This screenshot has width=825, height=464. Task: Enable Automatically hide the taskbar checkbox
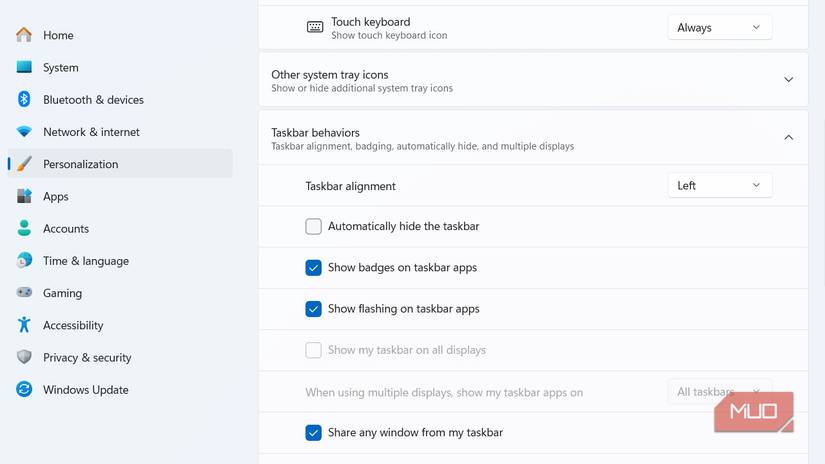pos(314,227)
